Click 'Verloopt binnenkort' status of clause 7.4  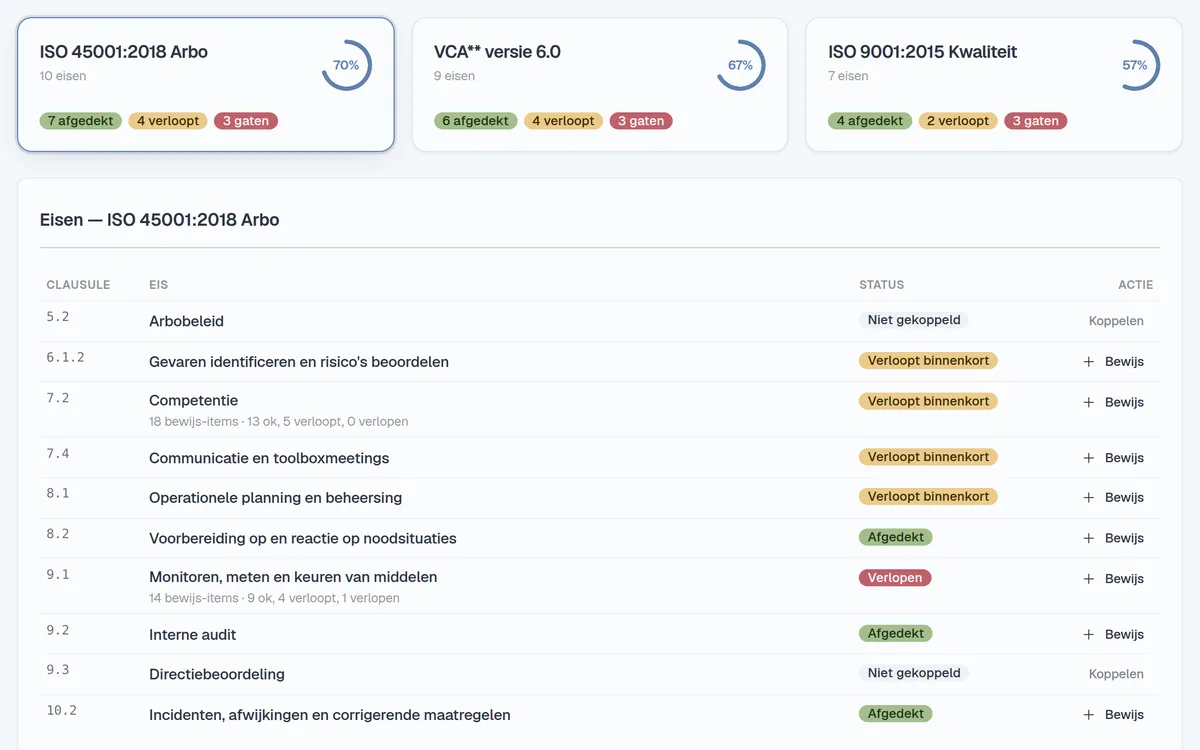[x=928, y=457]
